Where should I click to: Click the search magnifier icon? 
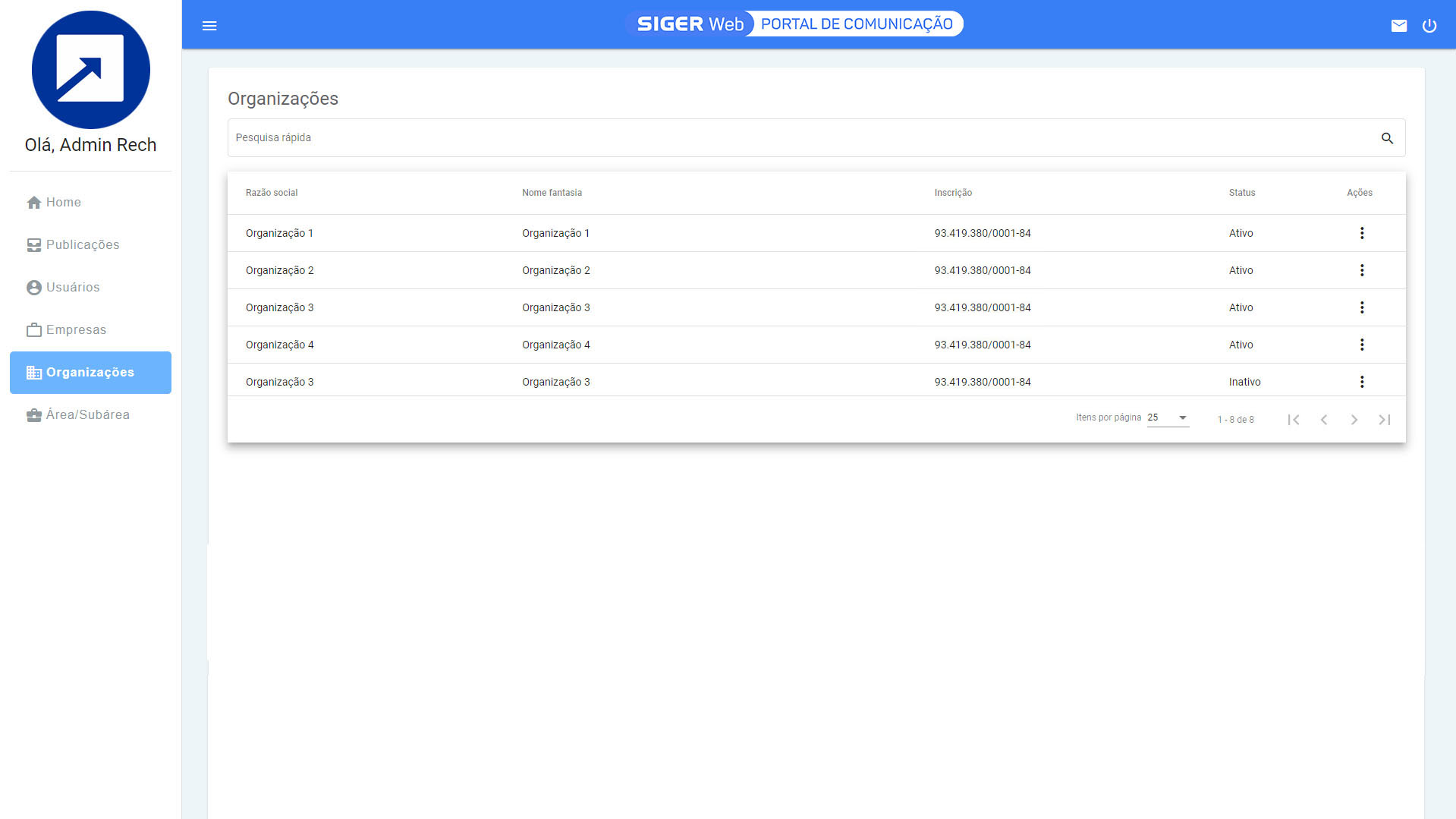(x=1387, y=138)
